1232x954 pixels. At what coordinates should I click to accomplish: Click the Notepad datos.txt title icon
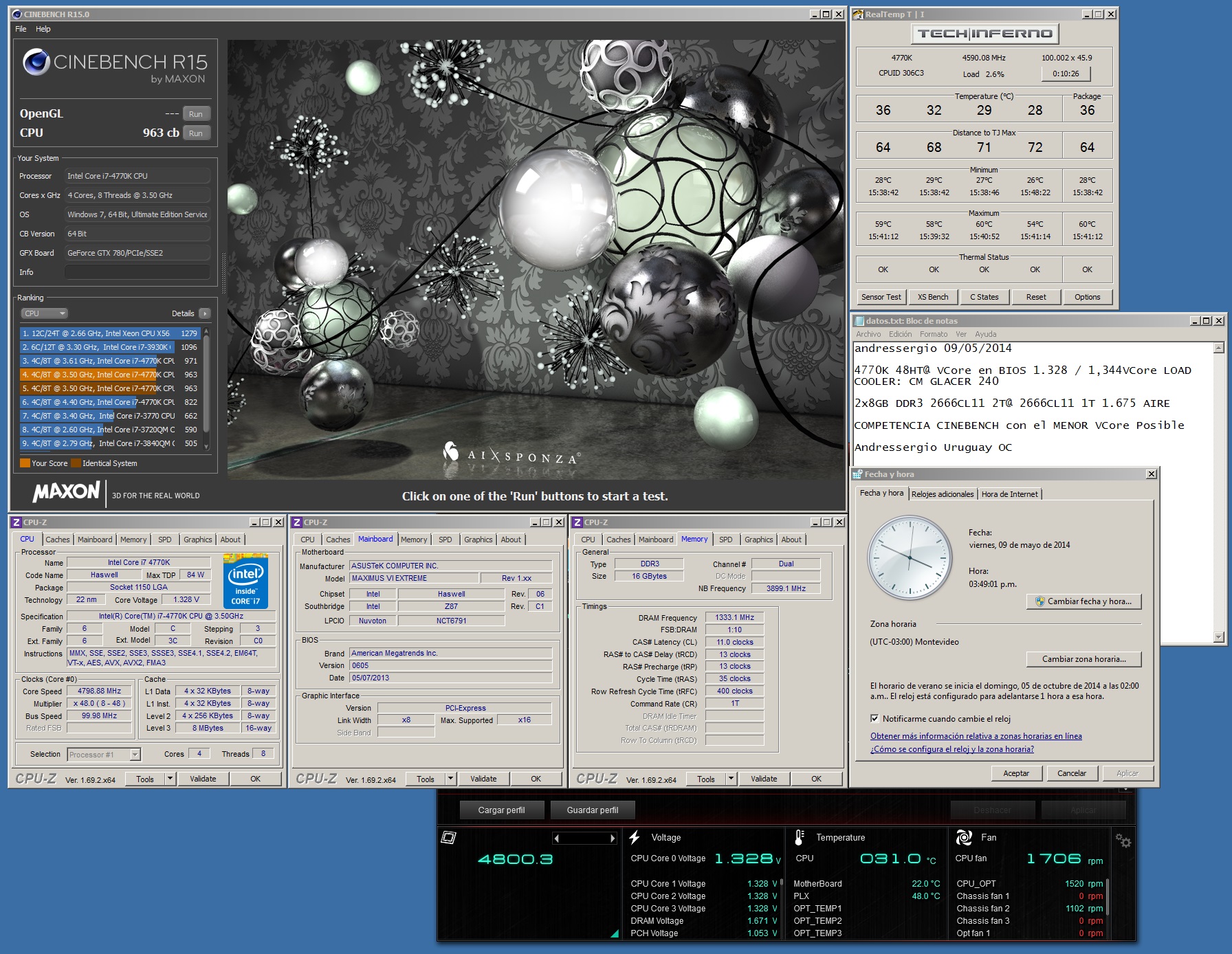859,321
